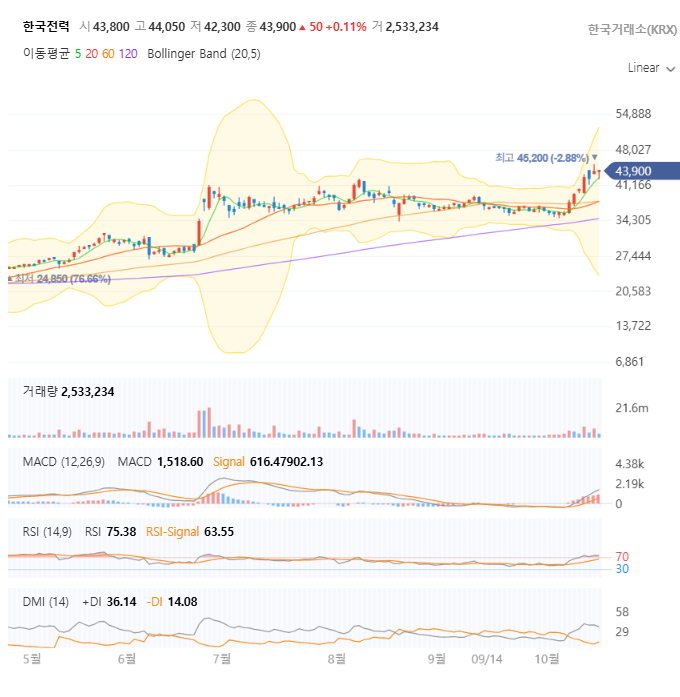
Task: Click the 4.38k MACD axis label
Action: tap(629, 464)
